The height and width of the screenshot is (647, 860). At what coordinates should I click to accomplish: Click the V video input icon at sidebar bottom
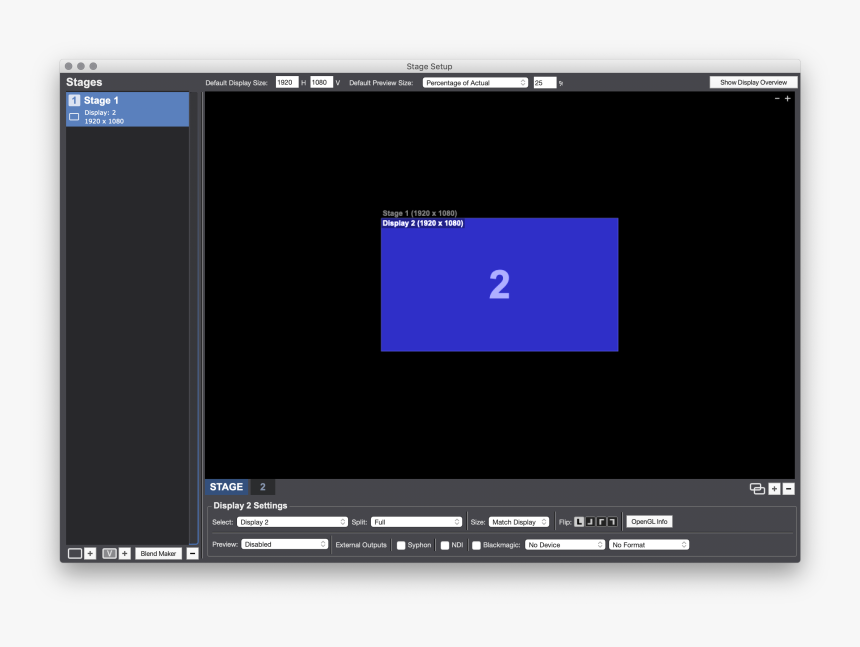[x=108, y=553]
